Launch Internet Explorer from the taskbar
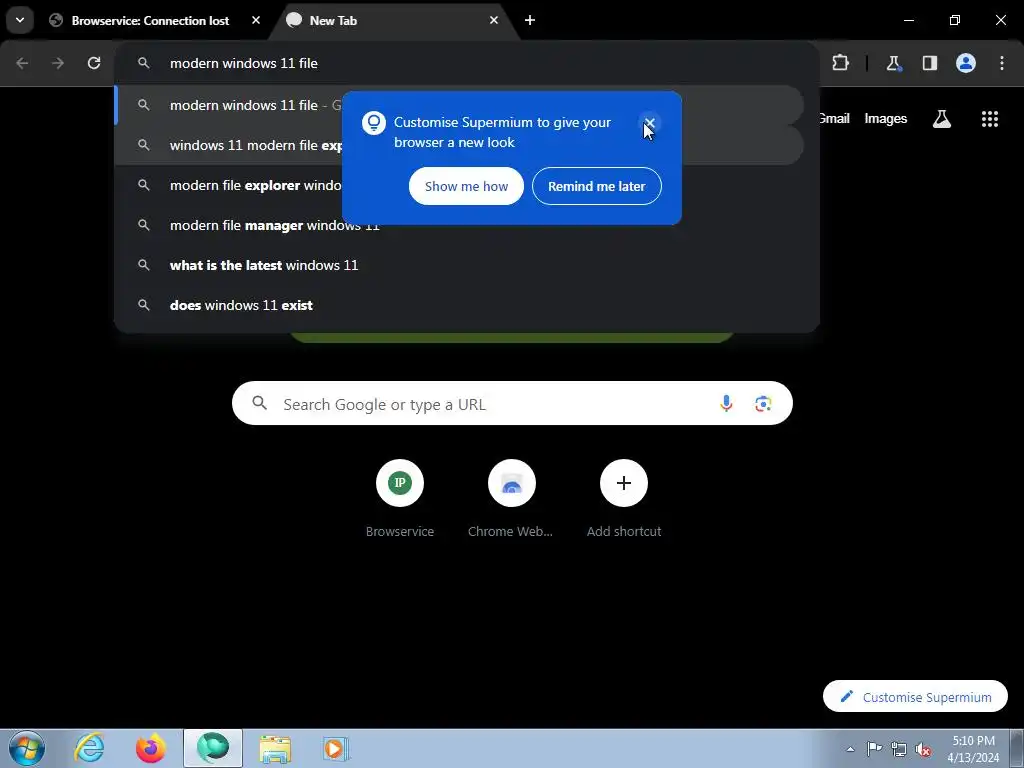 [89, 748]
